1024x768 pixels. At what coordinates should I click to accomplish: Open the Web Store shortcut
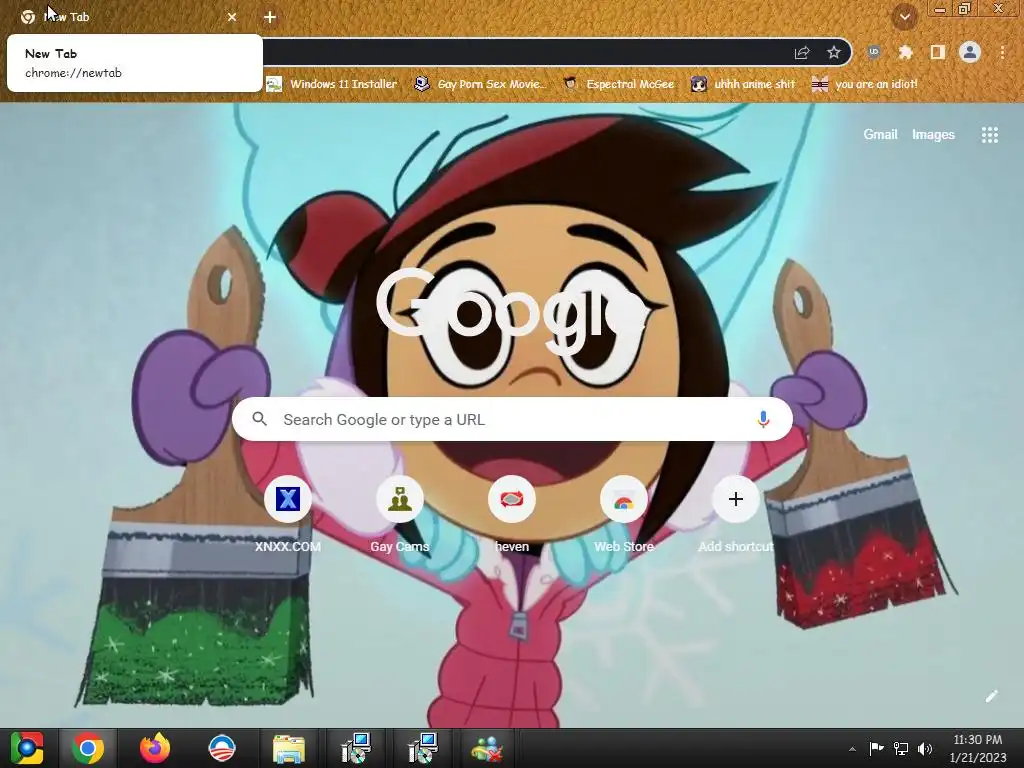tap(624, 515)
